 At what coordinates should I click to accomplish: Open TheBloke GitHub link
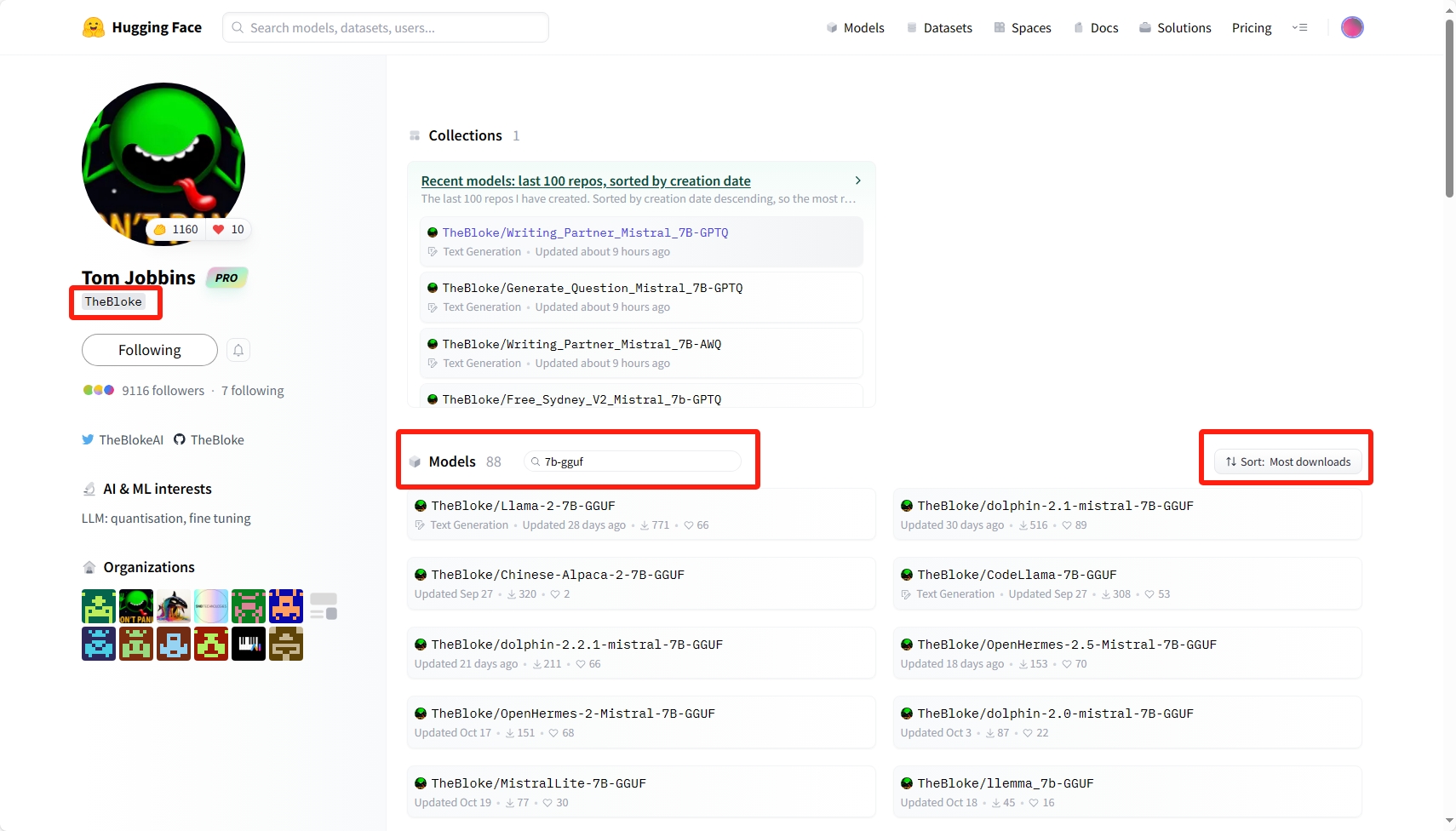tap(209, 440)
